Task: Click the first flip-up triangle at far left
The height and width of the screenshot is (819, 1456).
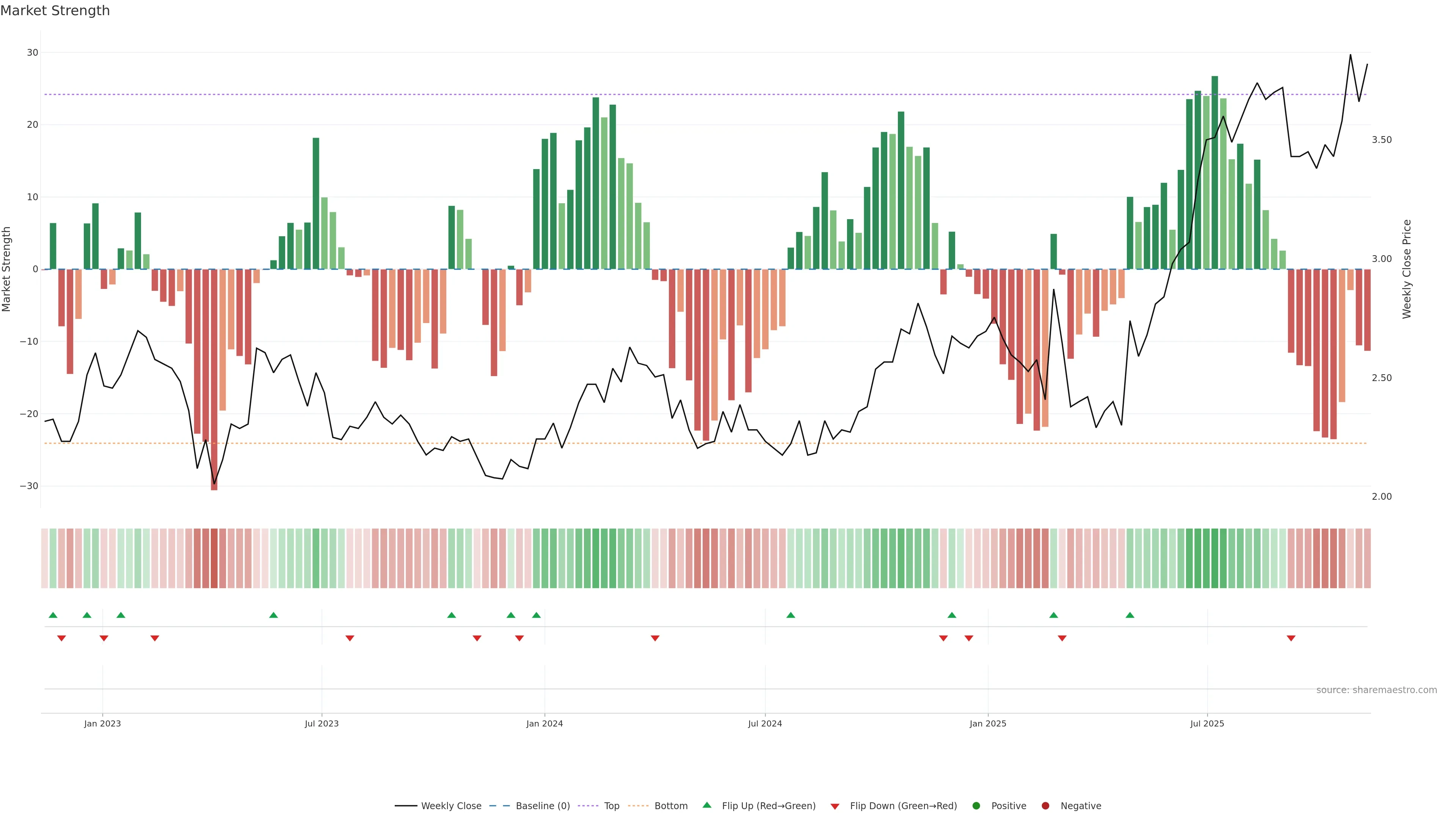Action: click(x=53, y=615)
